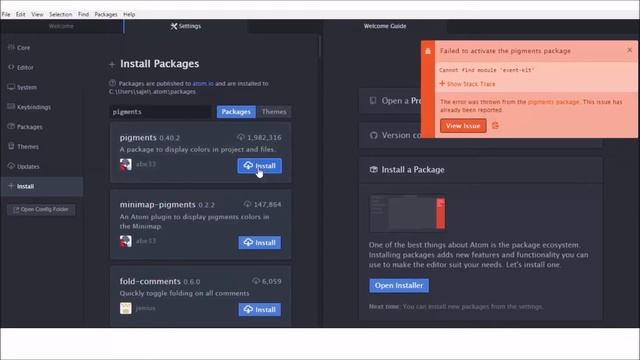Open the Help menu
Viewport: 640px width, 360px height.
(129, 14)
